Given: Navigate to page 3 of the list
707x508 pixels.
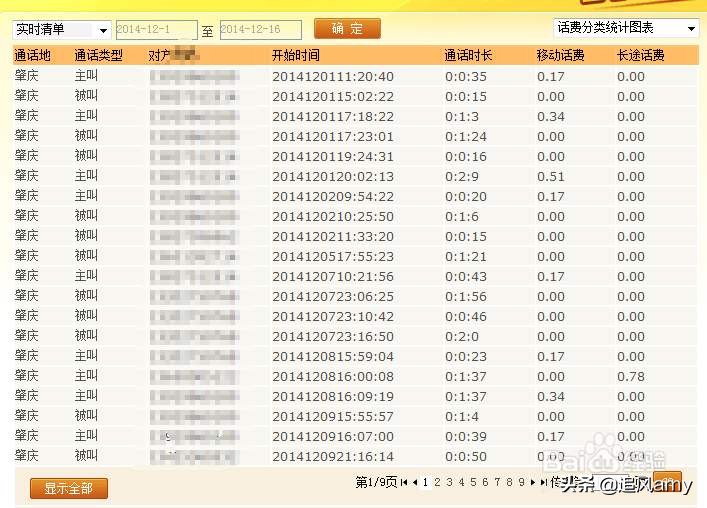Looking at the screenshot, I should (x=449, y=482).
